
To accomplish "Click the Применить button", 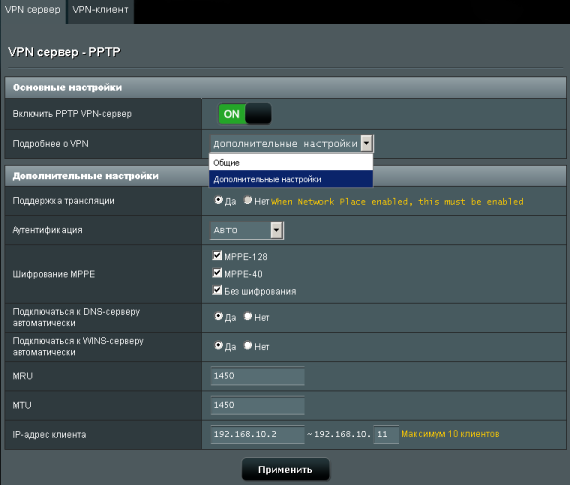I will (x=285, y=469).
